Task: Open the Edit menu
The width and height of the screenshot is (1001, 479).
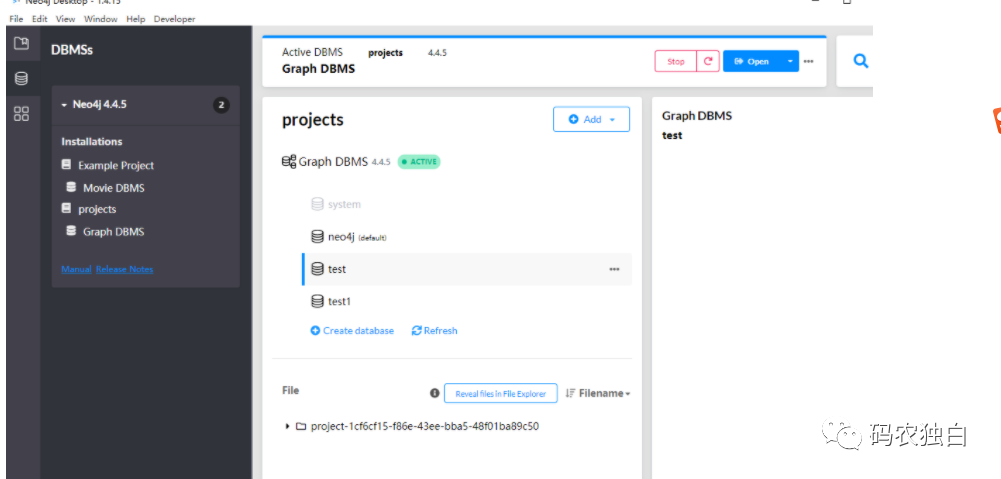Action: pyautogui.click(x=40, y=19)
